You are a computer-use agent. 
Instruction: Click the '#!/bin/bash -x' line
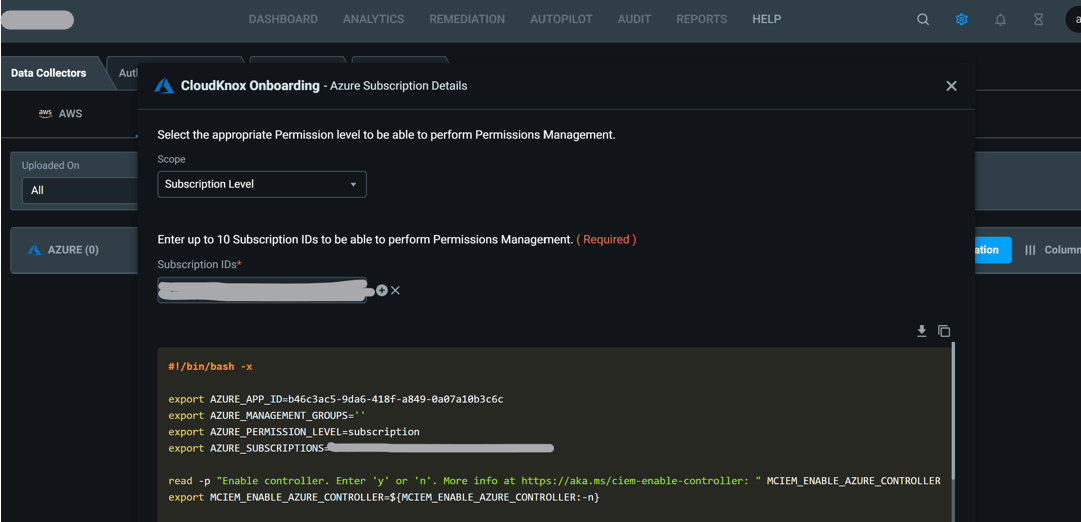click(210, 366)
